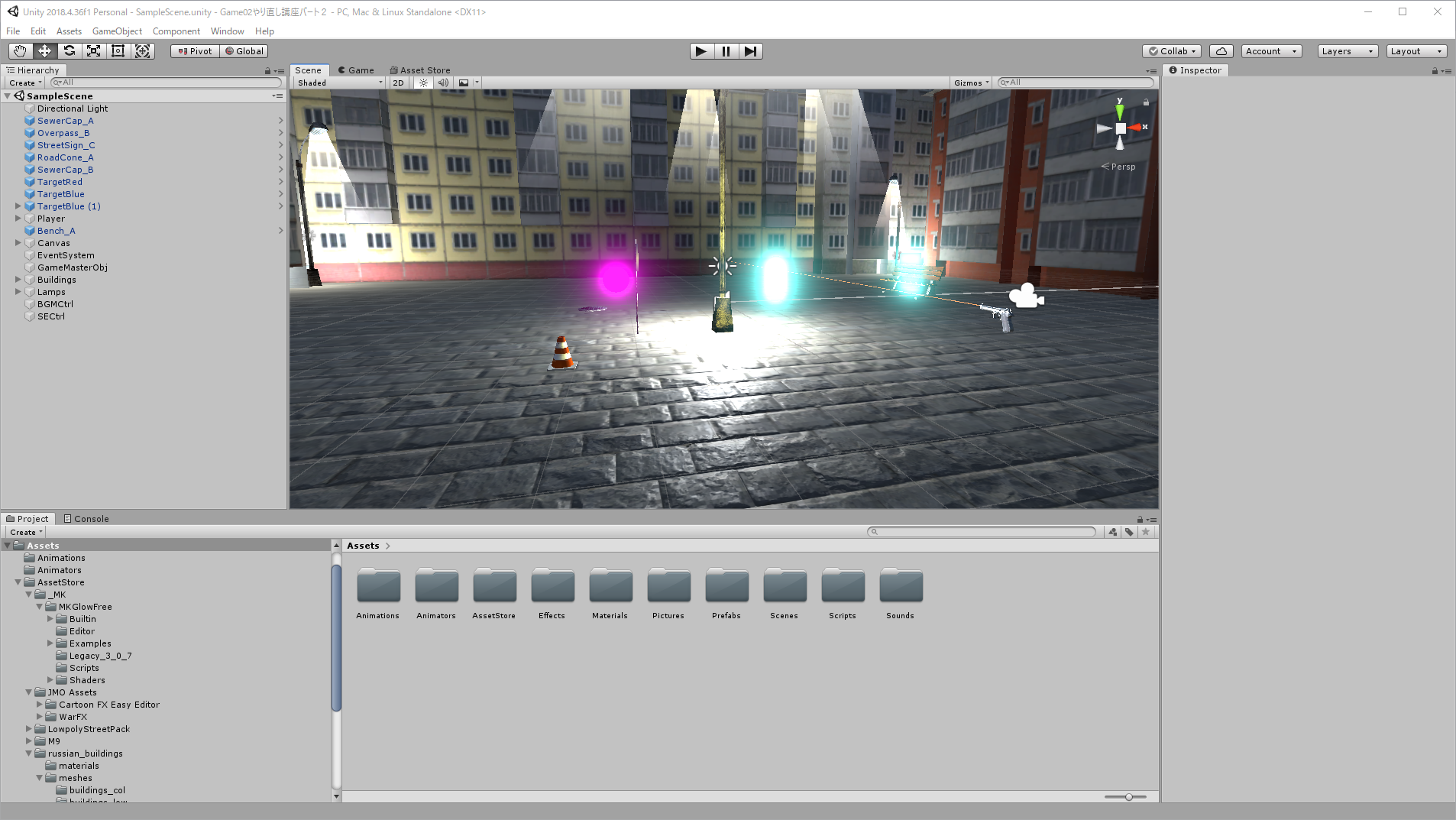Open the cloud Services button
This screenshot has height=820, width=1456.
(x=1221, y=51)
